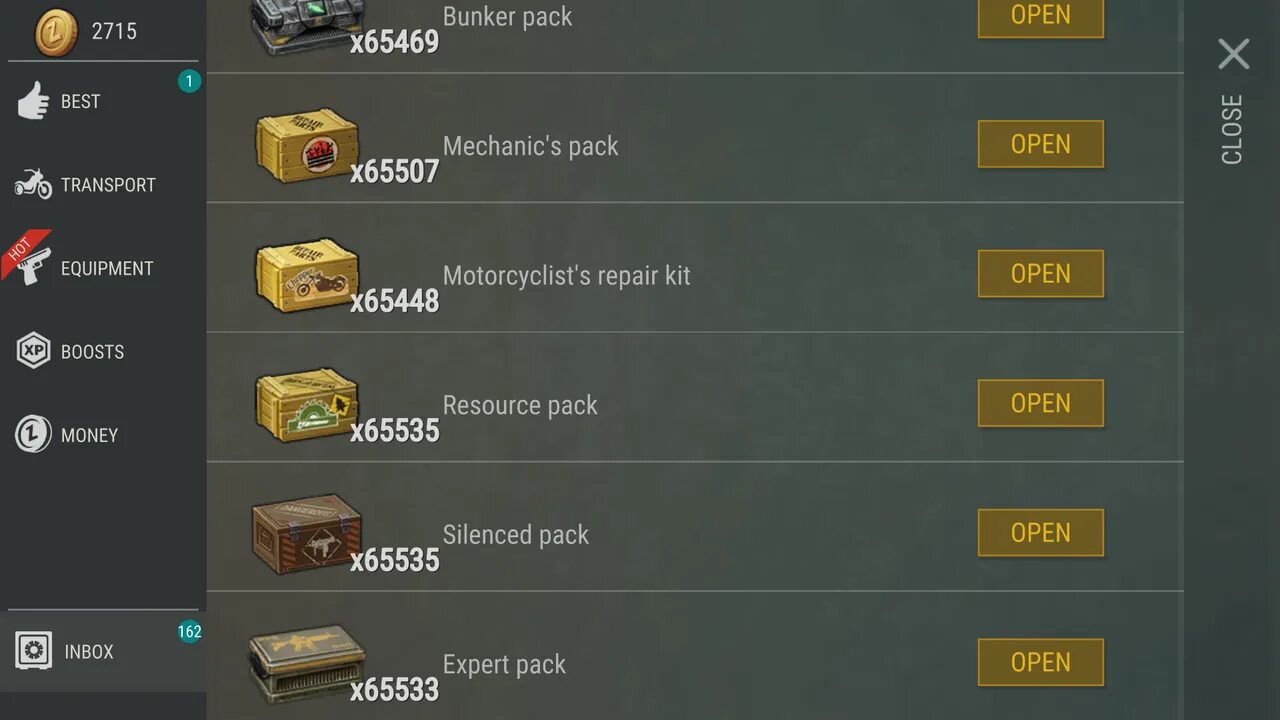Viewport: 1280px width, 720px height.
Task: Open the Motorcyclist's repair kit
Action: coord(1040,274)
